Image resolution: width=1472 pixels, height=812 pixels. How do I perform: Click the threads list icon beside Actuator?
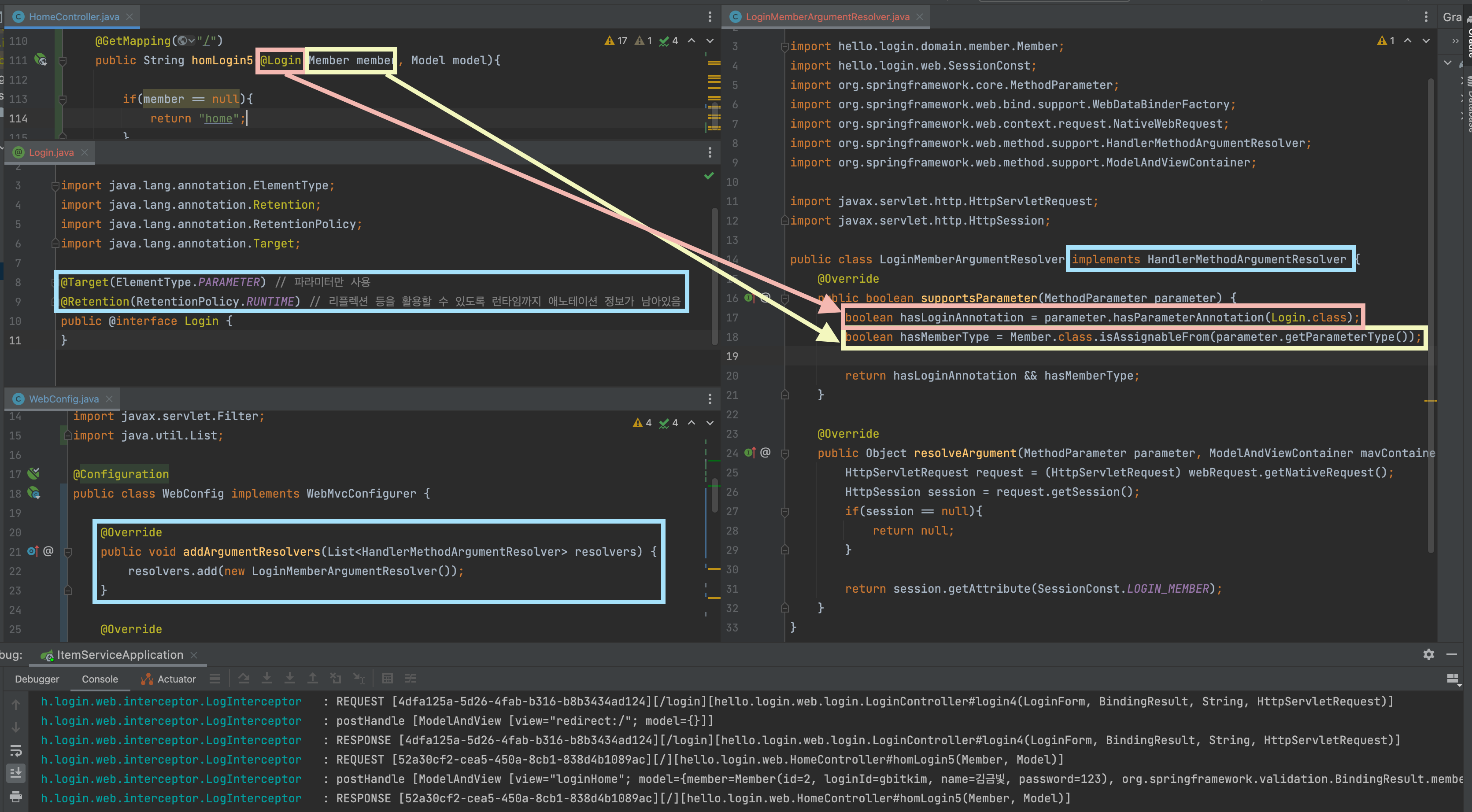[x=215, y=679]
